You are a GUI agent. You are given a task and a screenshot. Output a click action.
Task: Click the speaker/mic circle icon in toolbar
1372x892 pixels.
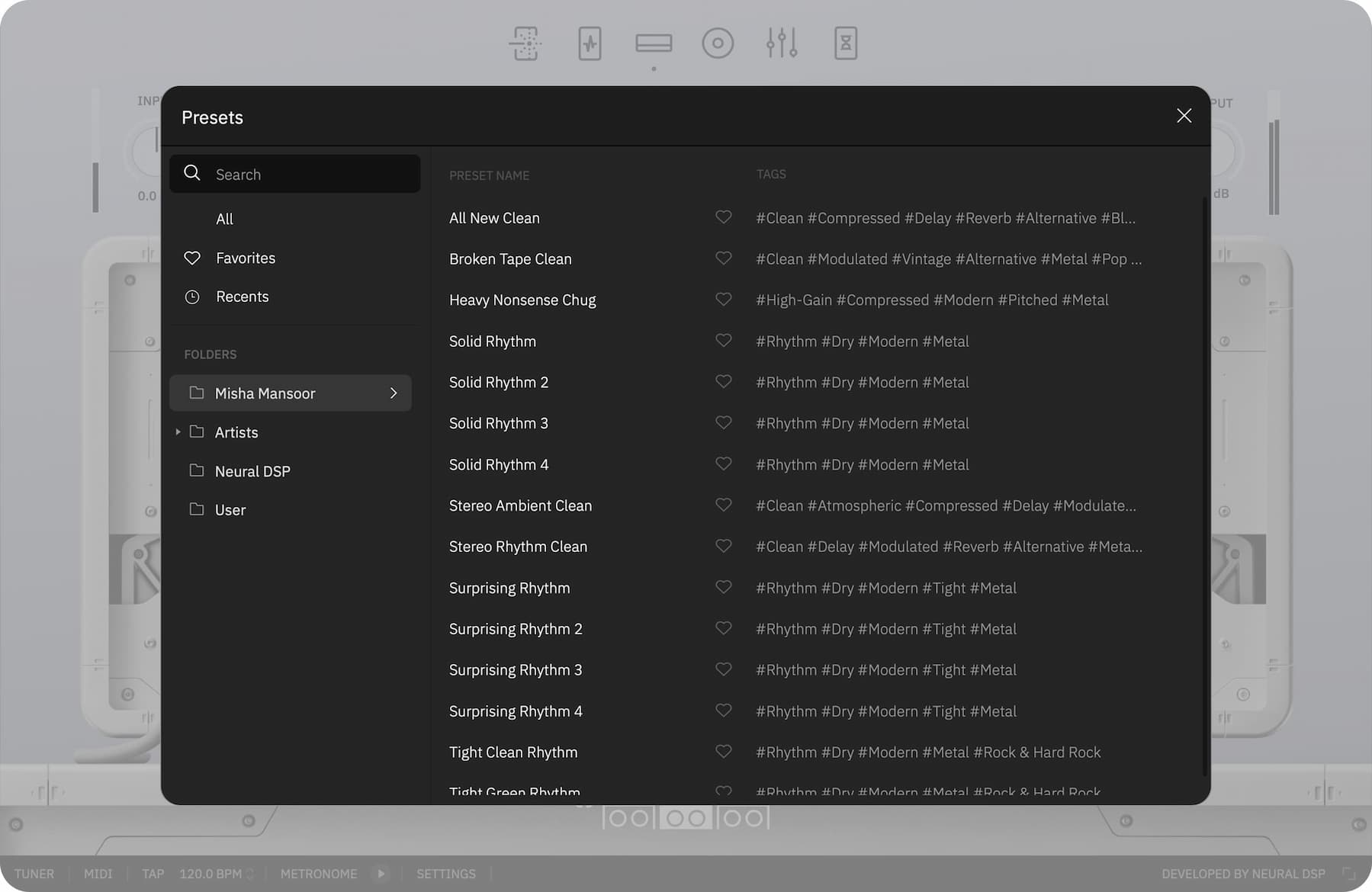coord(718,43)
